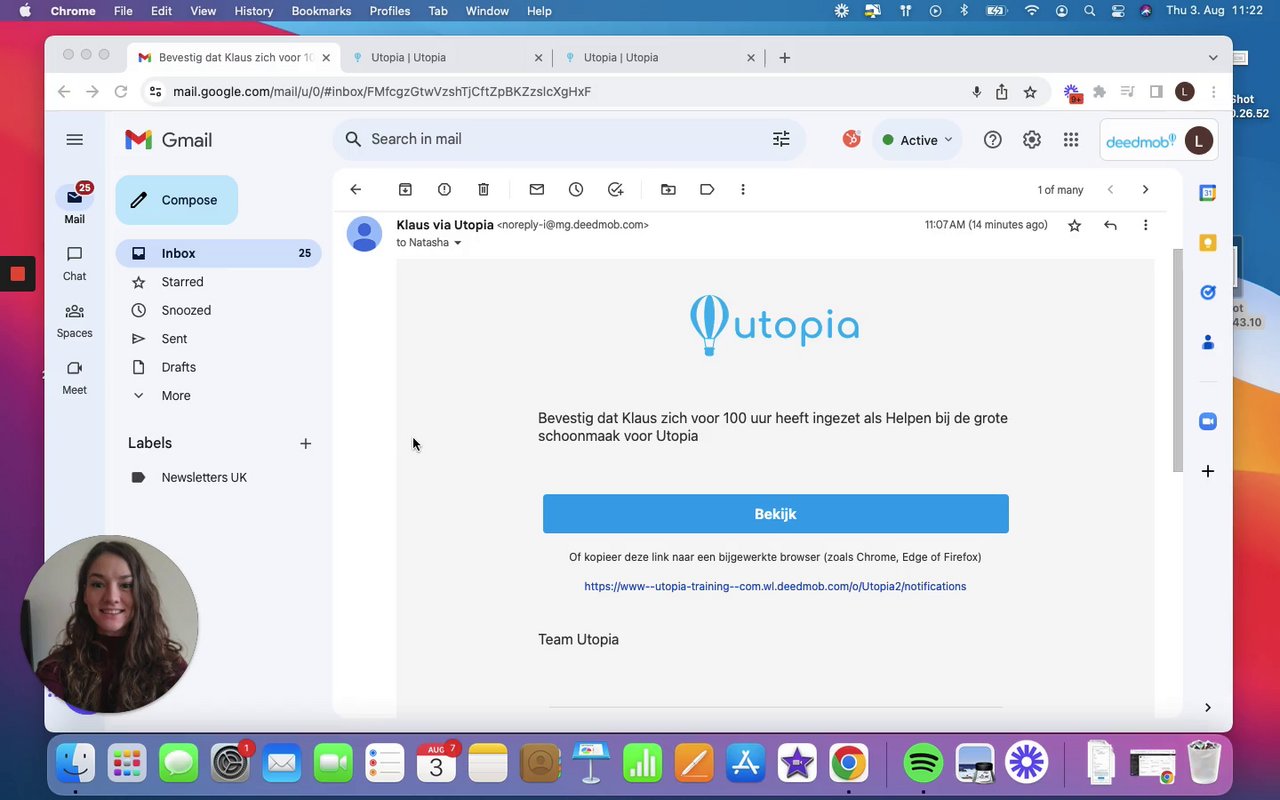Screen dimensions: 1280x800
Task: Show search options filter icon
Action: point(781,139)
